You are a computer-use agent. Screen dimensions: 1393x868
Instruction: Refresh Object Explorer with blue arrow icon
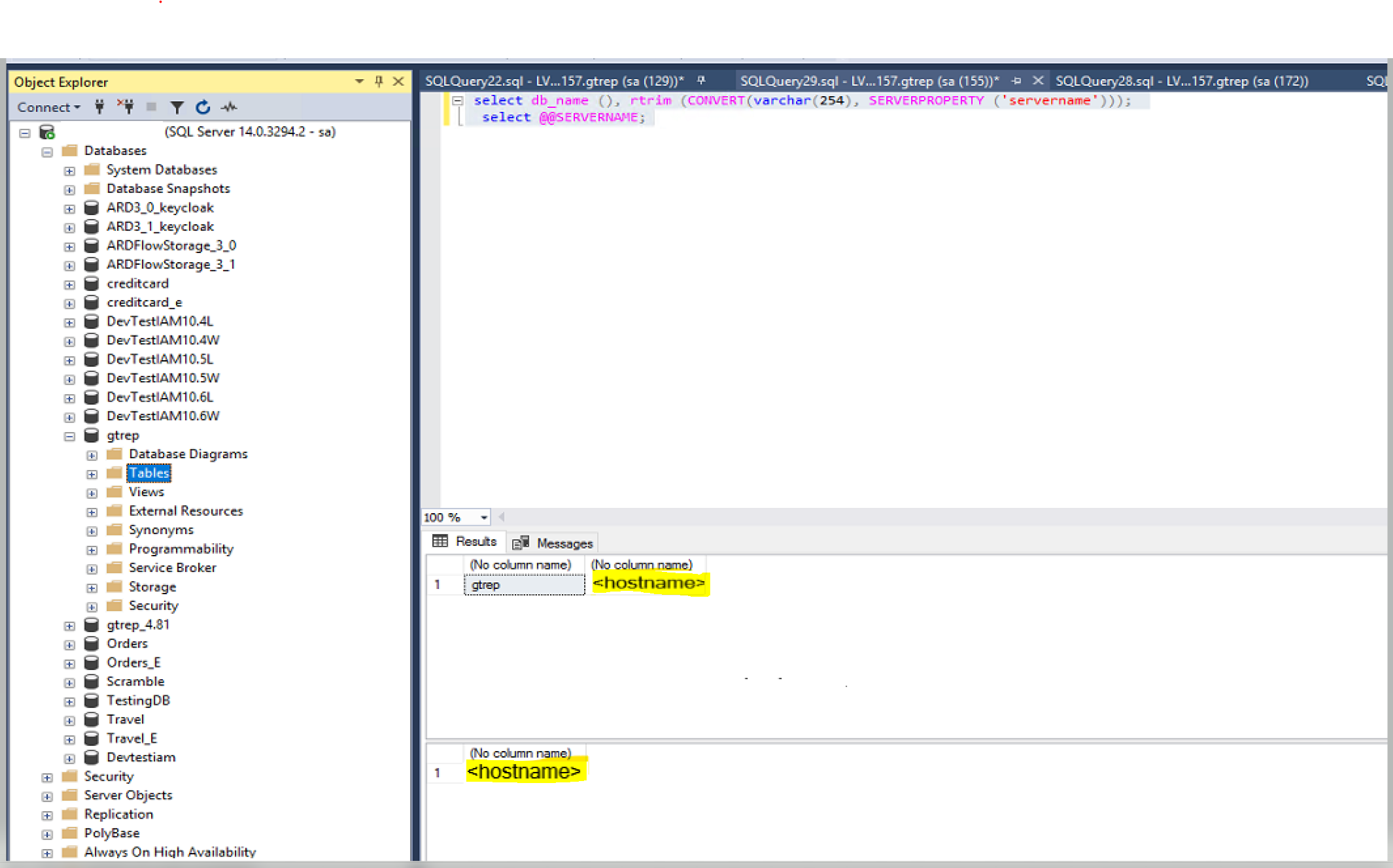click(203, 107)
